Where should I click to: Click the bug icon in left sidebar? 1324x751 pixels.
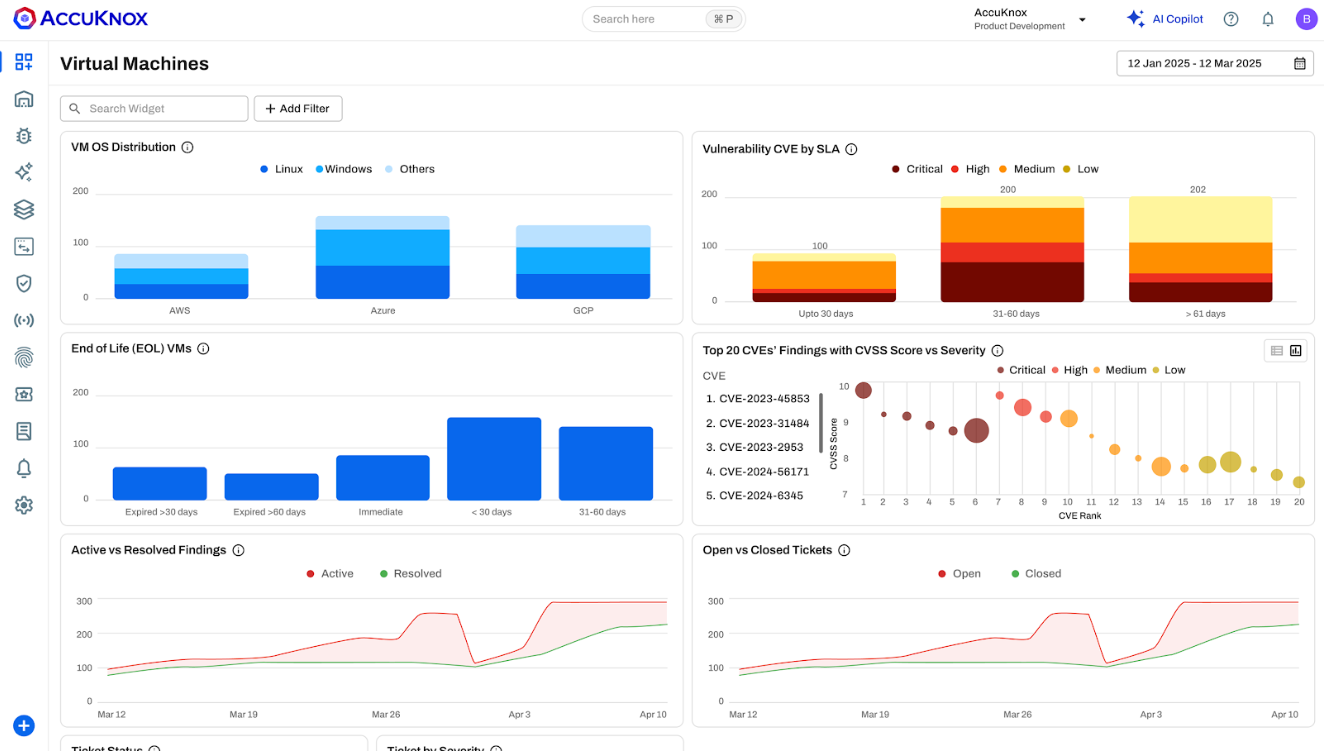tap(24, 136)
